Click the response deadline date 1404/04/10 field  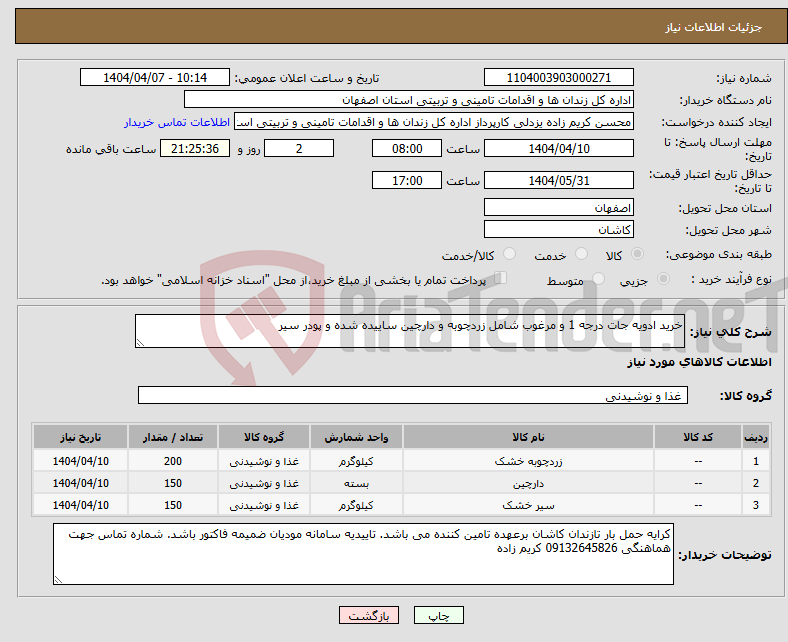[558, 148]
